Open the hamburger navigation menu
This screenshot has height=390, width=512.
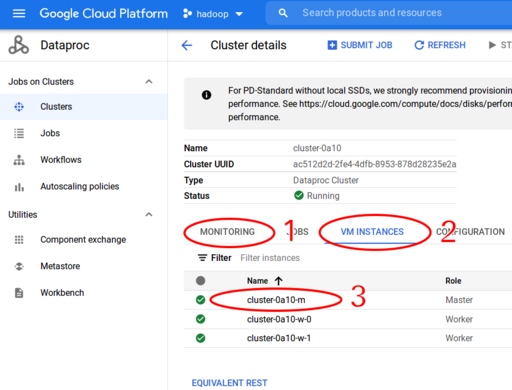tap(19, 14)
